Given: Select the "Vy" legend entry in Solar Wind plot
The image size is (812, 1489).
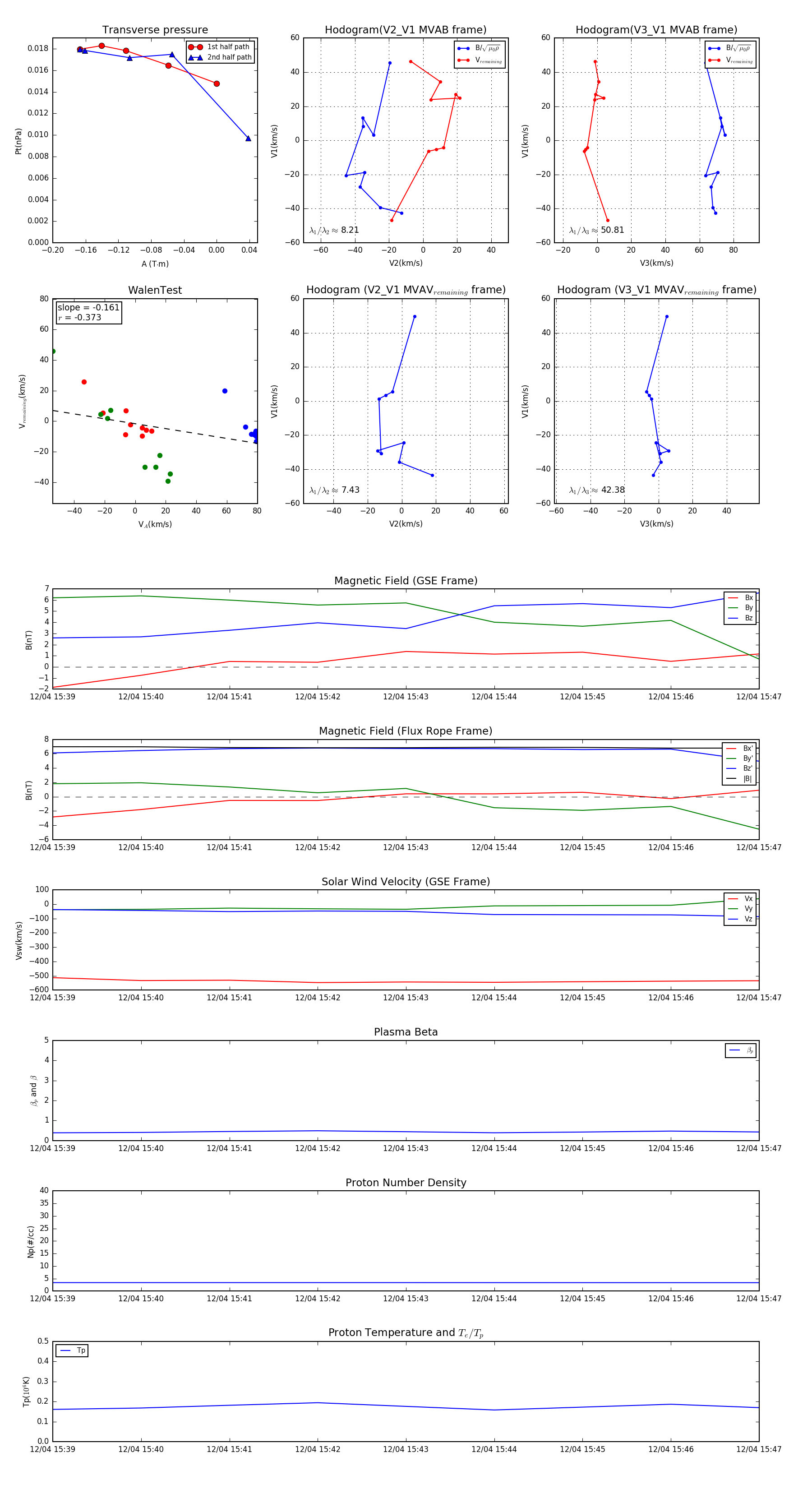Looking at the screenshot, I should coord(740,909).
